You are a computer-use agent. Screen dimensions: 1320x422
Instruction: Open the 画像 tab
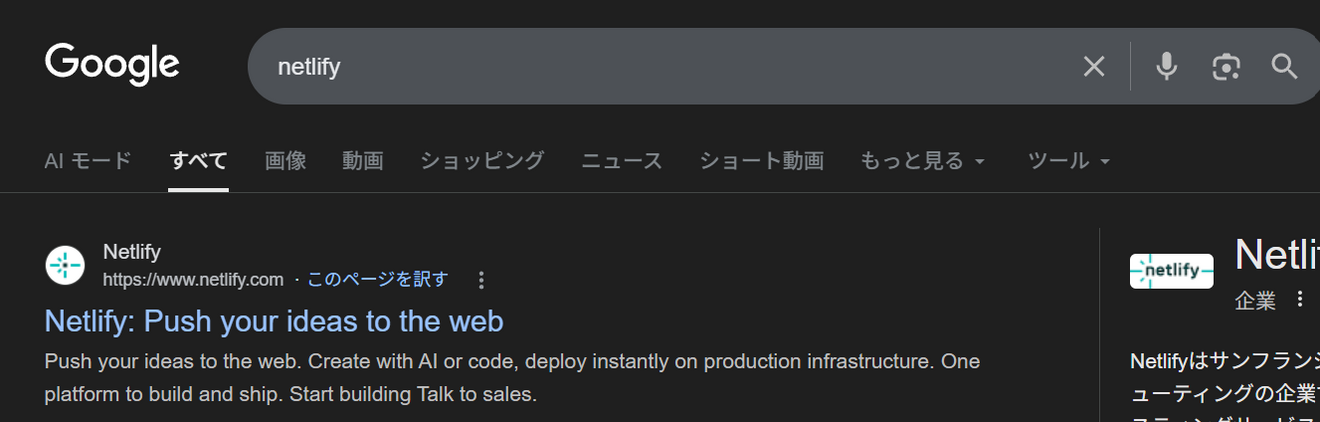pyautogui.click(x=285, y=160)
